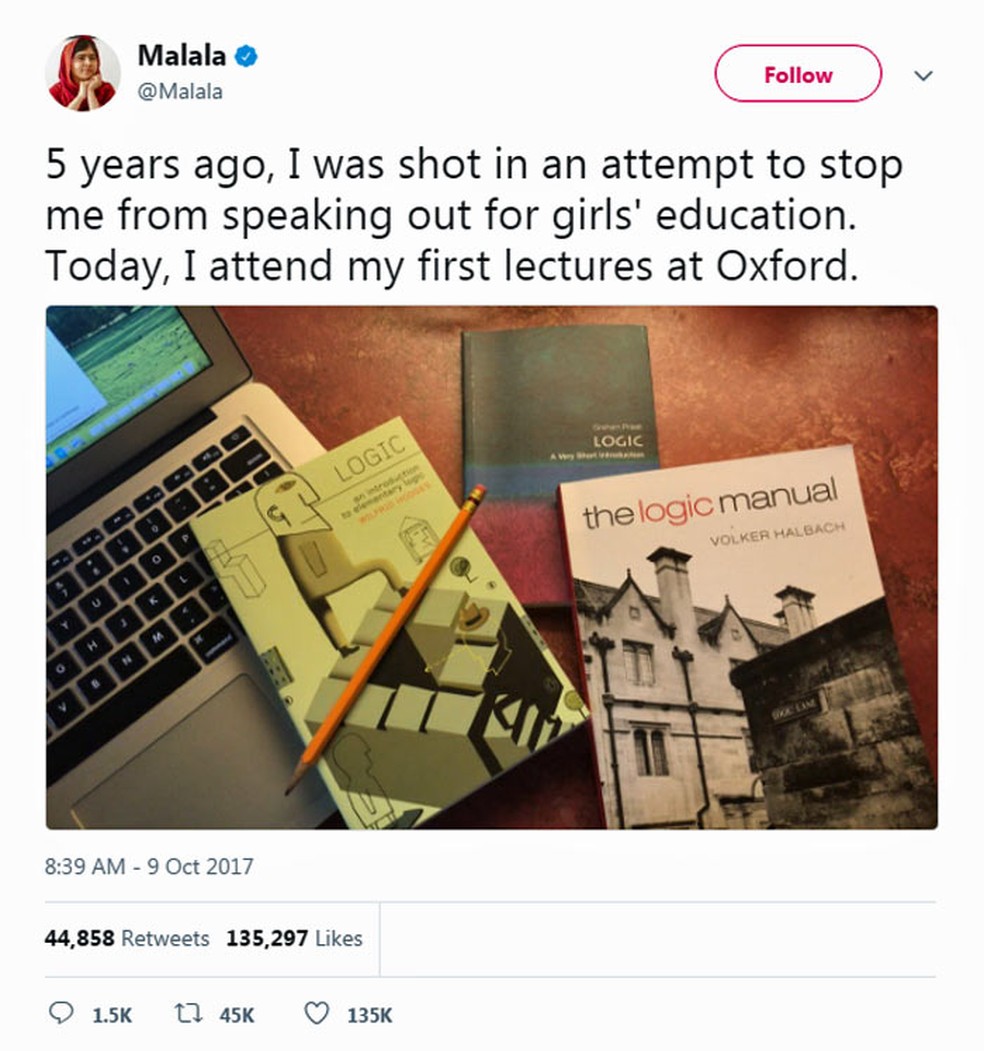Expand the tweet actions dropdown arrow
The image size is (984, 1051).
[925, 74]
